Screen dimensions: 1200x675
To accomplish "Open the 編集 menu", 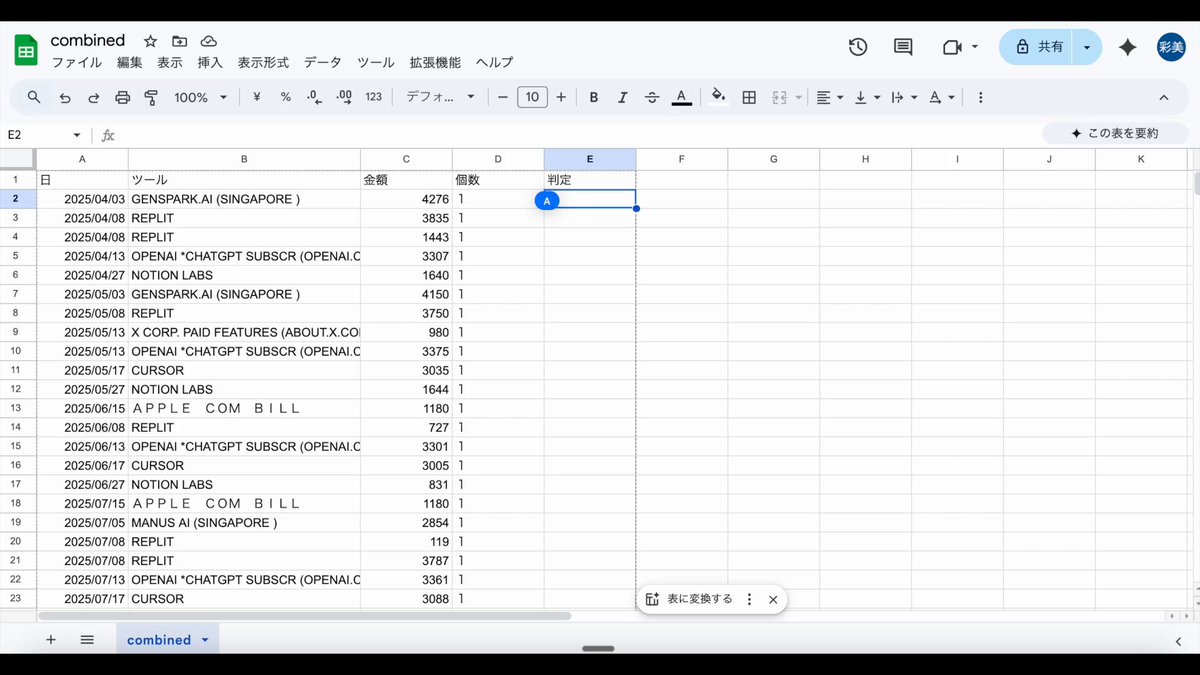I will [130, 62].
